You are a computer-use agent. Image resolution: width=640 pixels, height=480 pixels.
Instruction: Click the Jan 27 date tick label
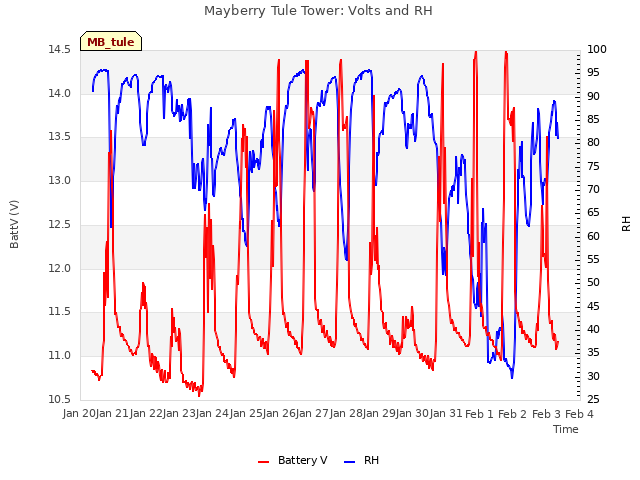314,414
